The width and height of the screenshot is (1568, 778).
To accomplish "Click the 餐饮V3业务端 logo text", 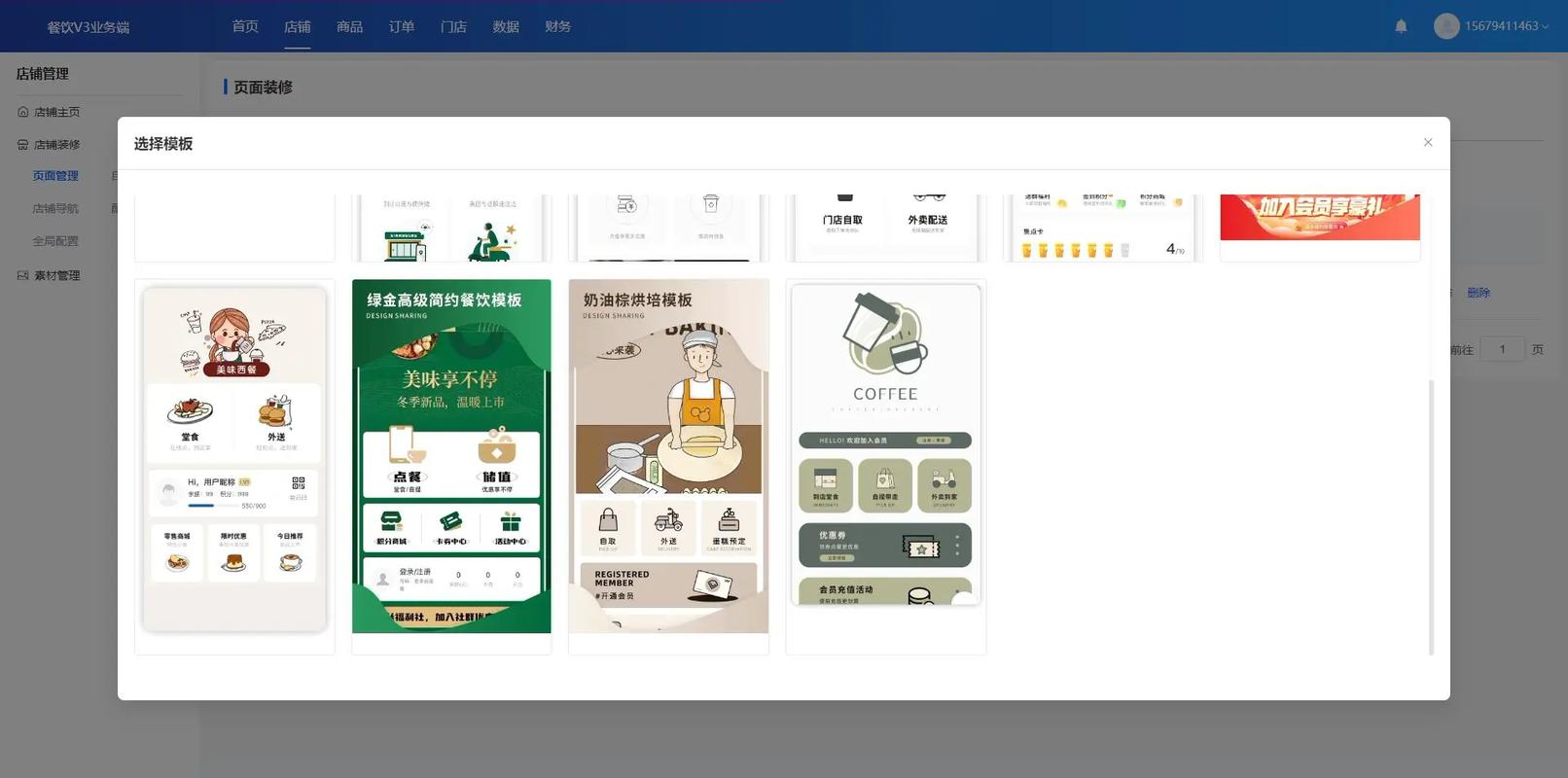I will (89, 27).
